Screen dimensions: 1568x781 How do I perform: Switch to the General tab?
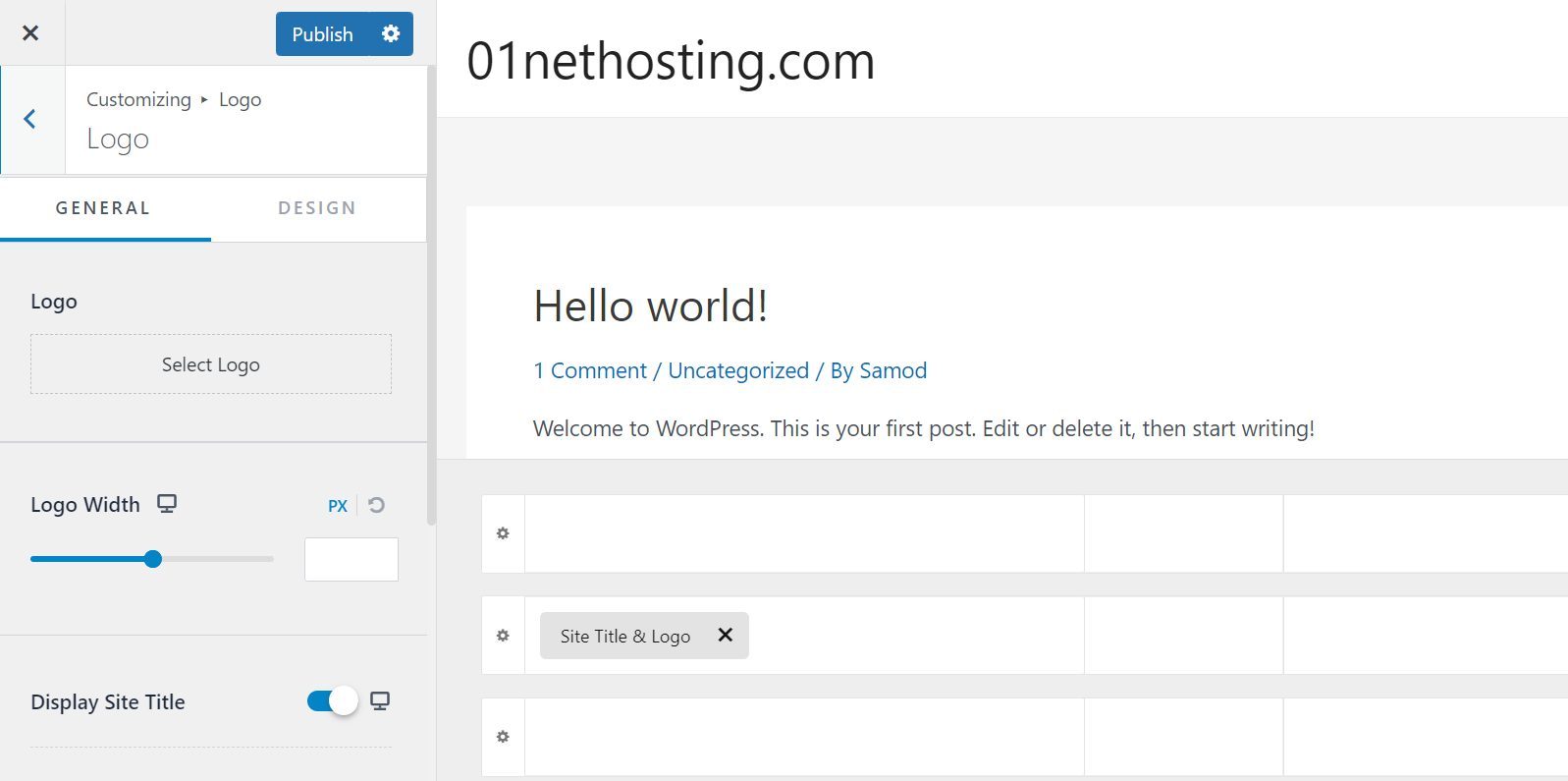click(x=104, y=208)
